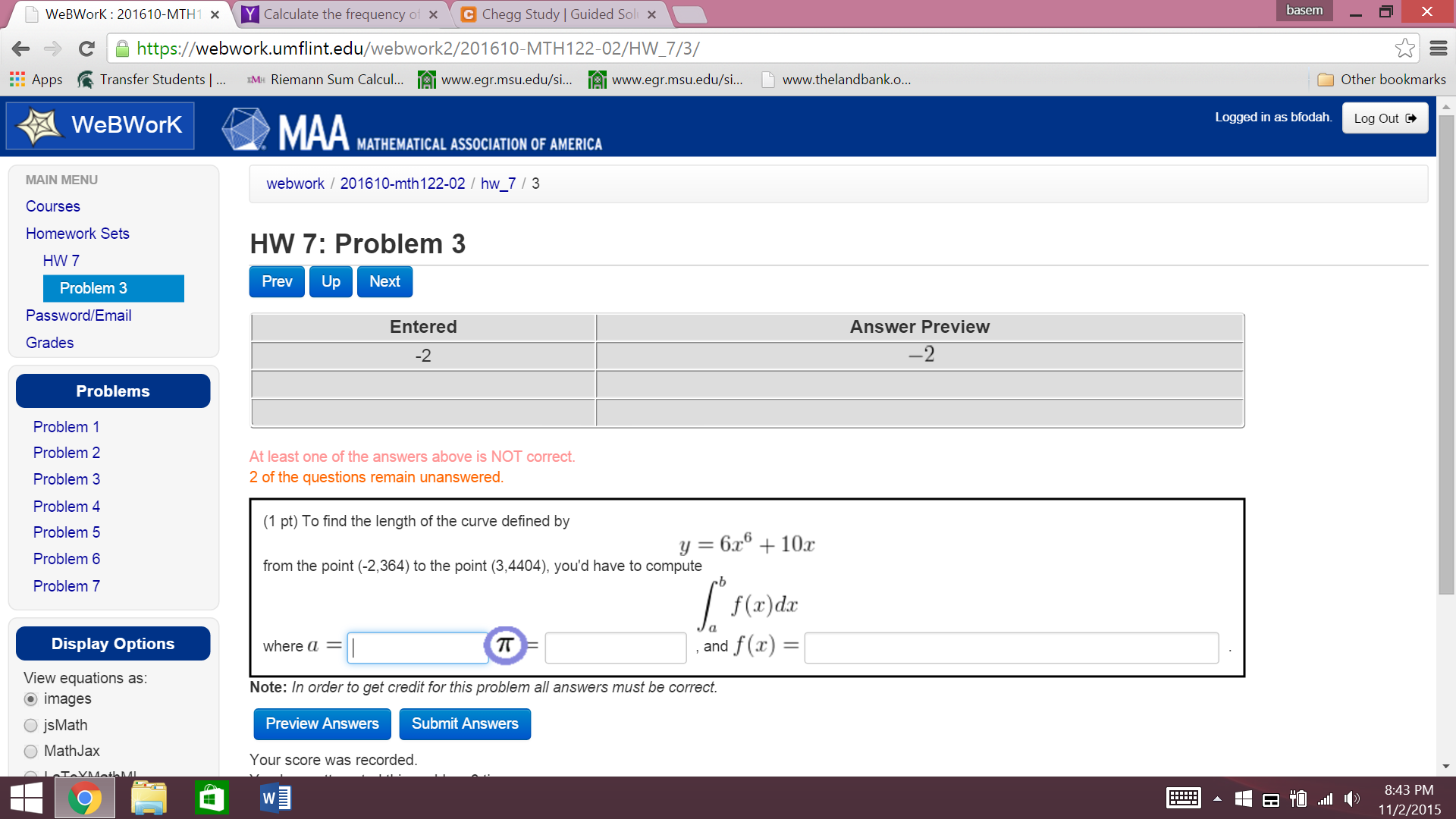Image resolution: width=1456 pixels, height=819 pixels.
Task: Click the f(x) answer input field
Action: click(1011, 648)
